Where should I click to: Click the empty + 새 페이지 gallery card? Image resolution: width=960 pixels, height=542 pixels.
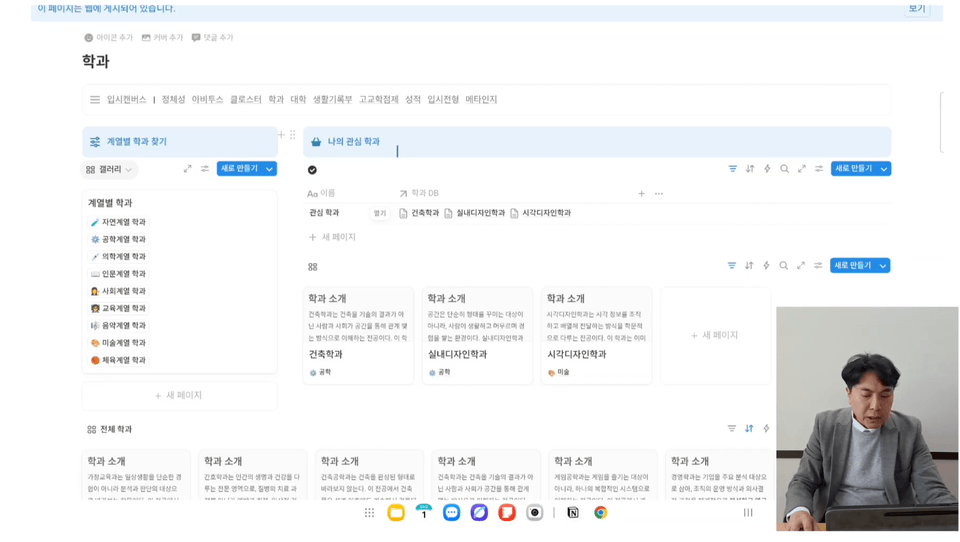[x=715, y=336]
